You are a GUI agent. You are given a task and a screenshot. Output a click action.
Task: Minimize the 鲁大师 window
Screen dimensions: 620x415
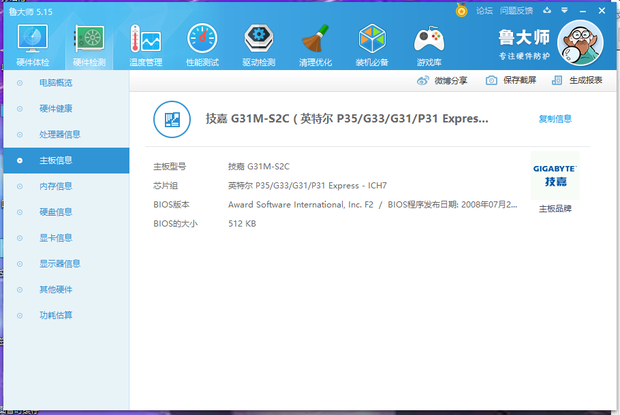(x=582, y=11)
